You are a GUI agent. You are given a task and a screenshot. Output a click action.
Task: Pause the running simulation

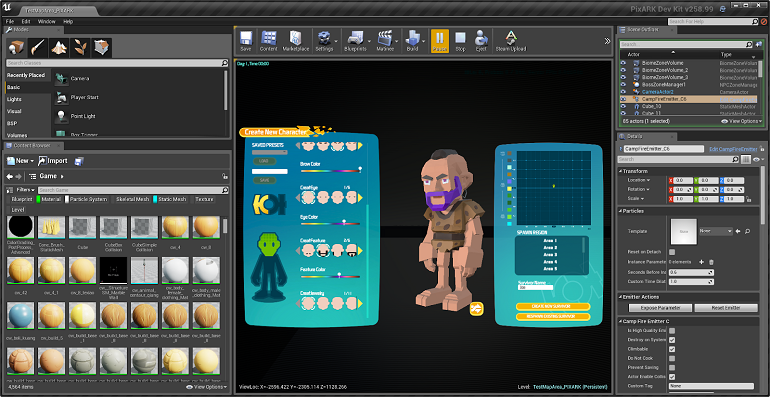[440, 40]
